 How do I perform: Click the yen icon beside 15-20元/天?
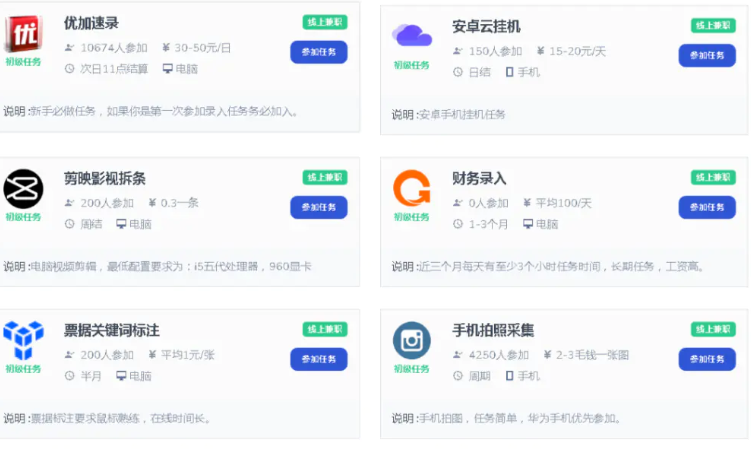point(540,51)
